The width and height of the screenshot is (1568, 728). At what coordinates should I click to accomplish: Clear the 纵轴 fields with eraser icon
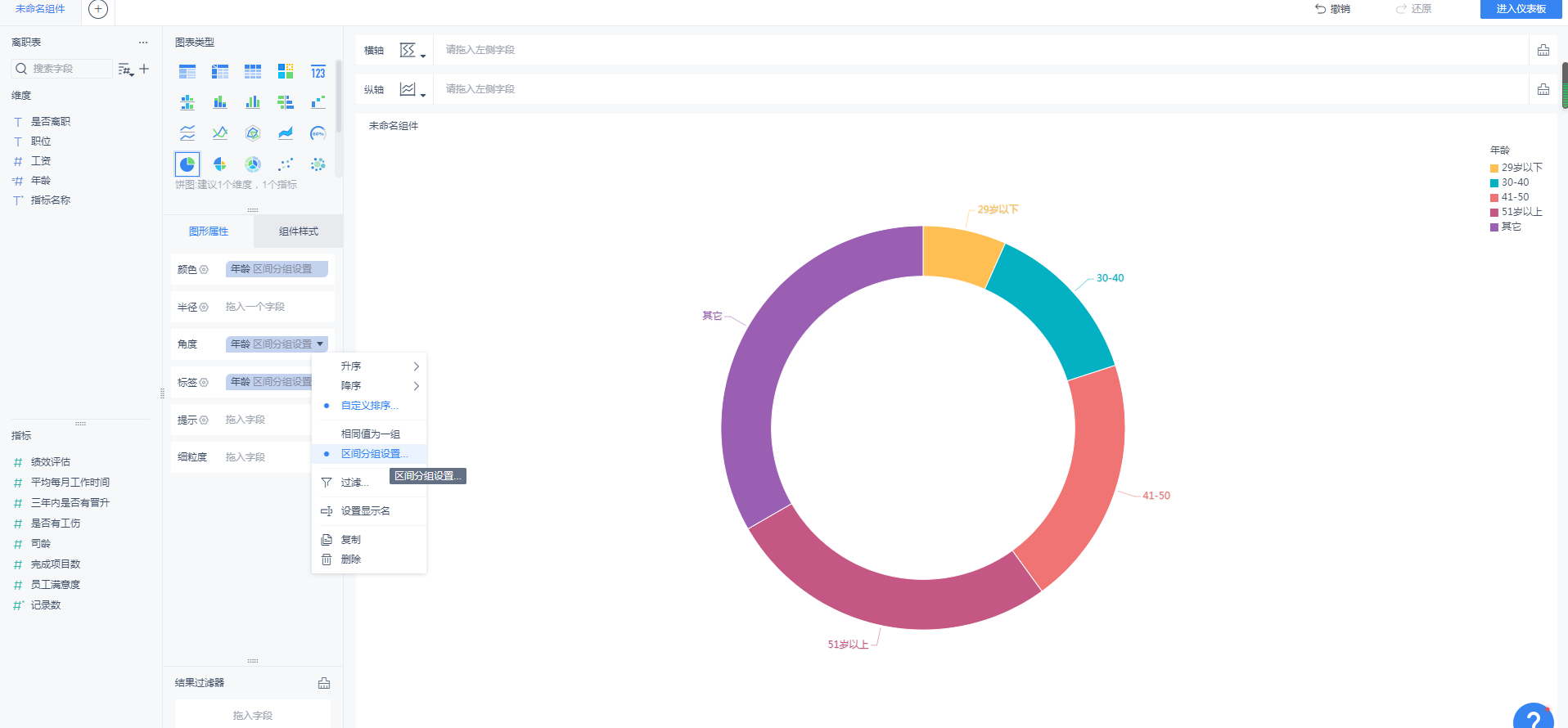pos(1543,89)
